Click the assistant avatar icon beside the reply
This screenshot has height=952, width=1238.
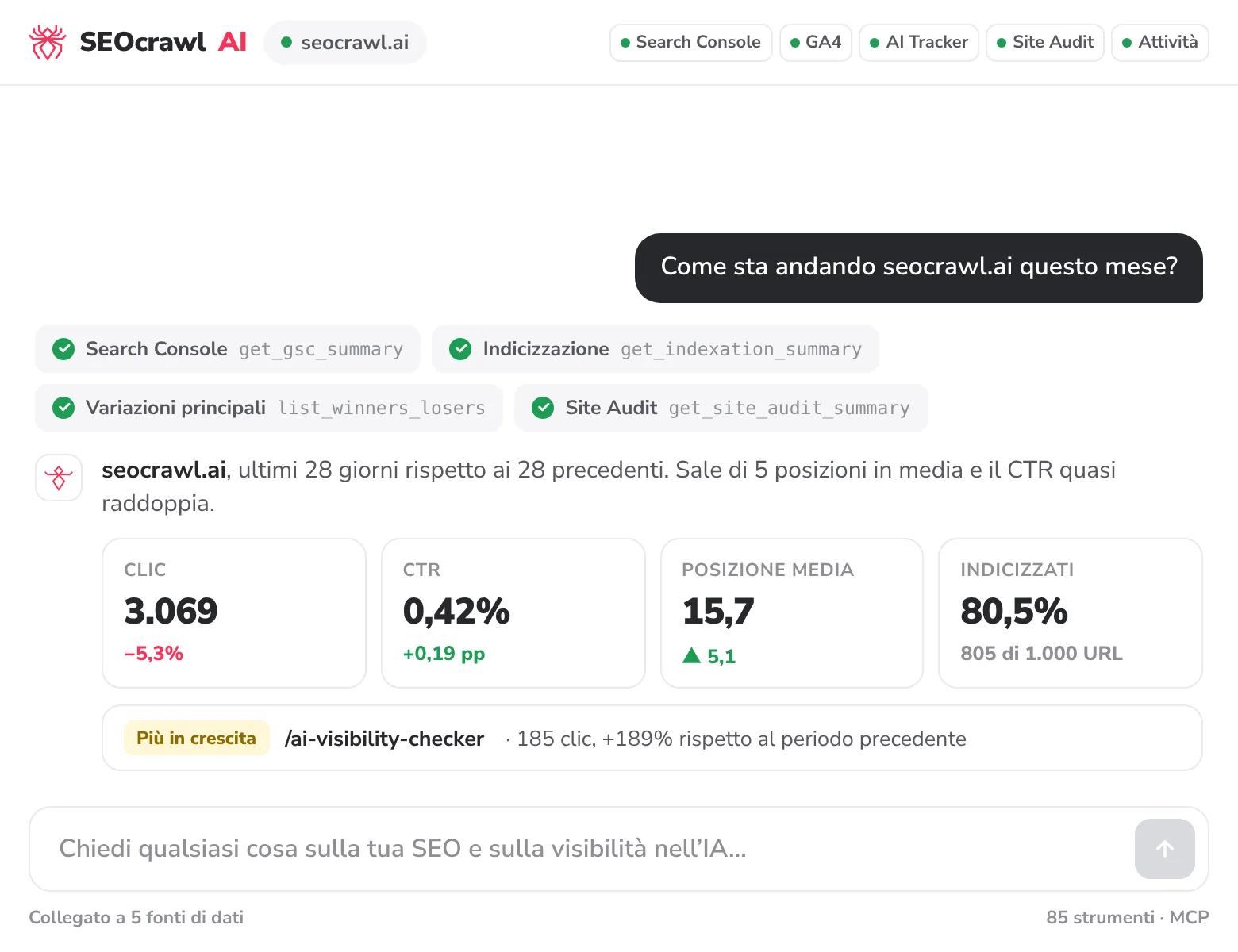click(x=59, y=478)
